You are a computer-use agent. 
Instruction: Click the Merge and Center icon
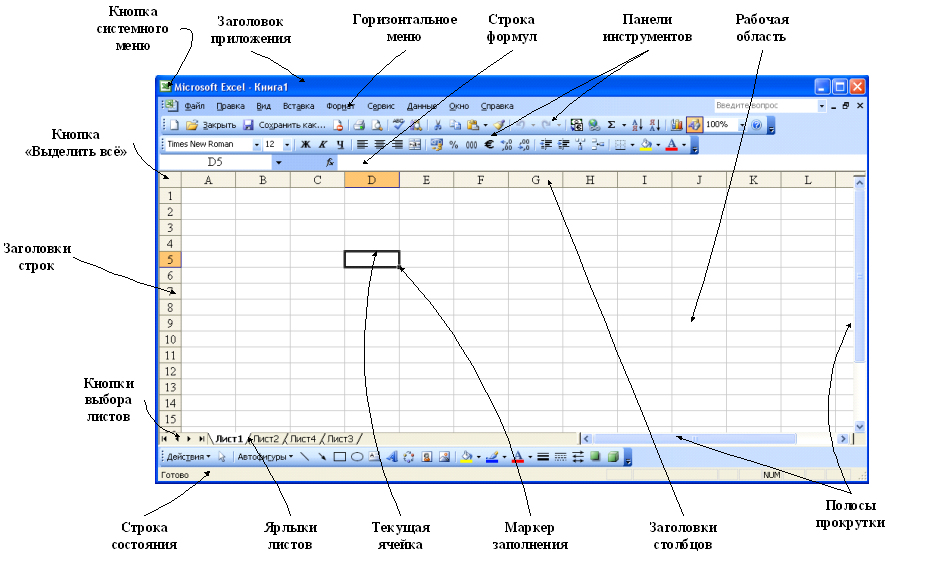pyautogui.click(x=414, y=144)
